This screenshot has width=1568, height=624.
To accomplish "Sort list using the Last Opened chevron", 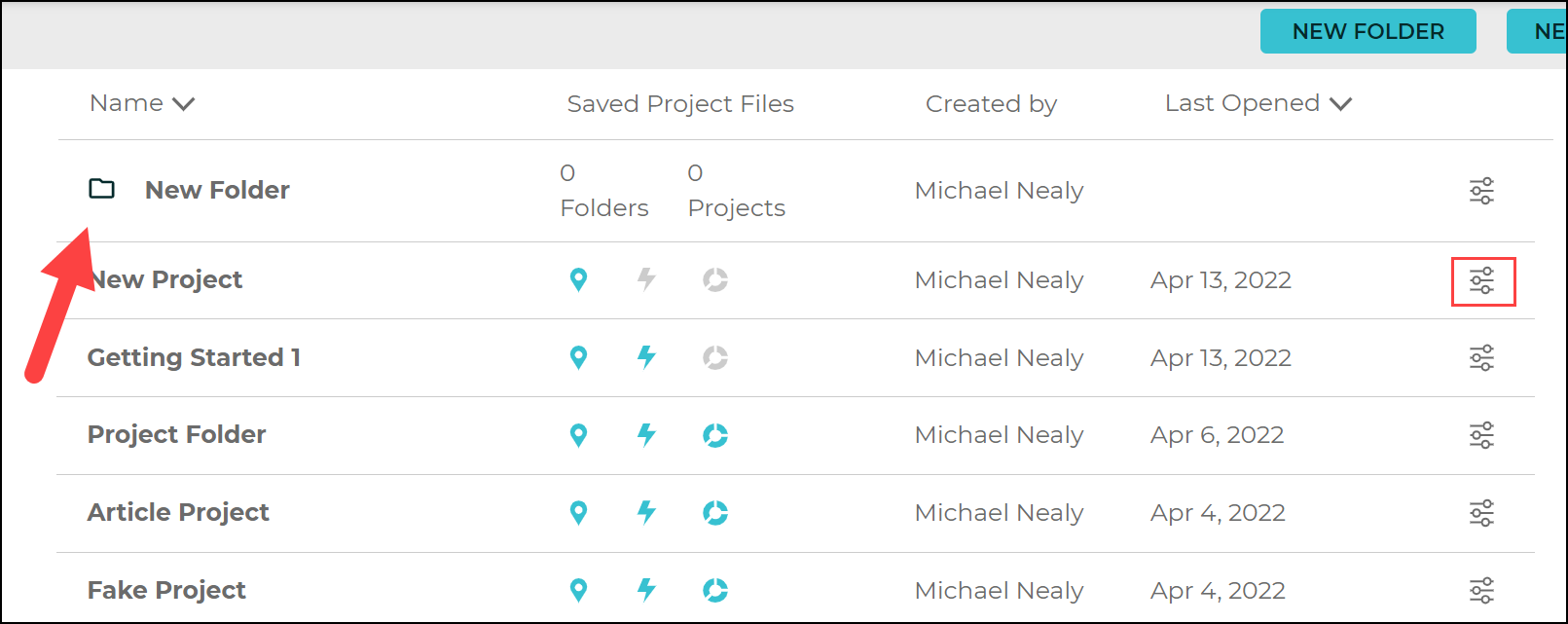I will [1340, 104].
